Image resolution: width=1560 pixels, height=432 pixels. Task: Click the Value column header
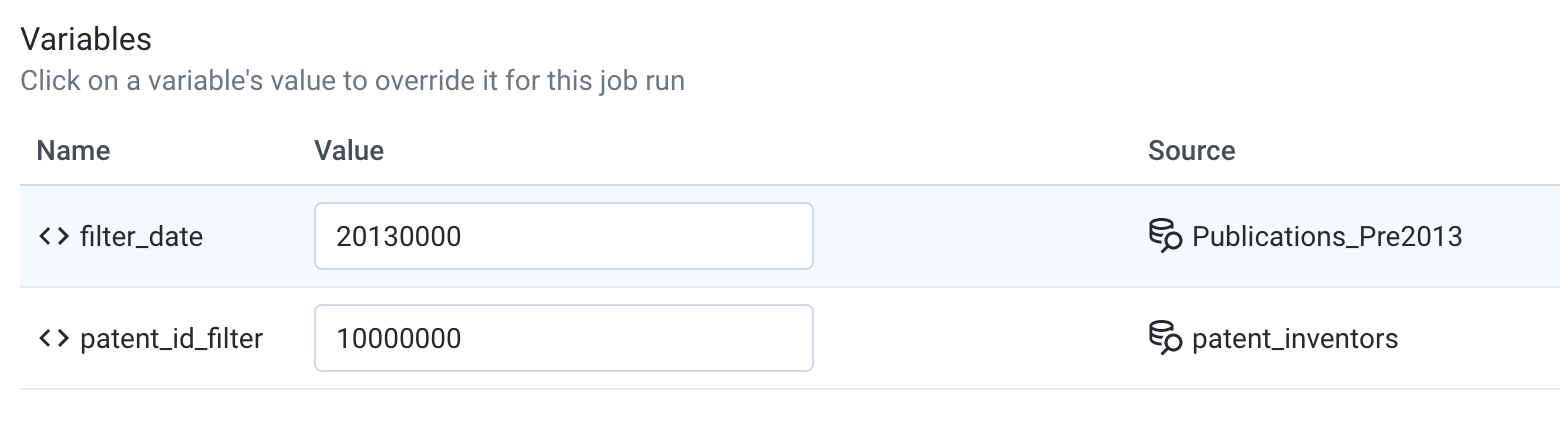[x=349, y=150]
